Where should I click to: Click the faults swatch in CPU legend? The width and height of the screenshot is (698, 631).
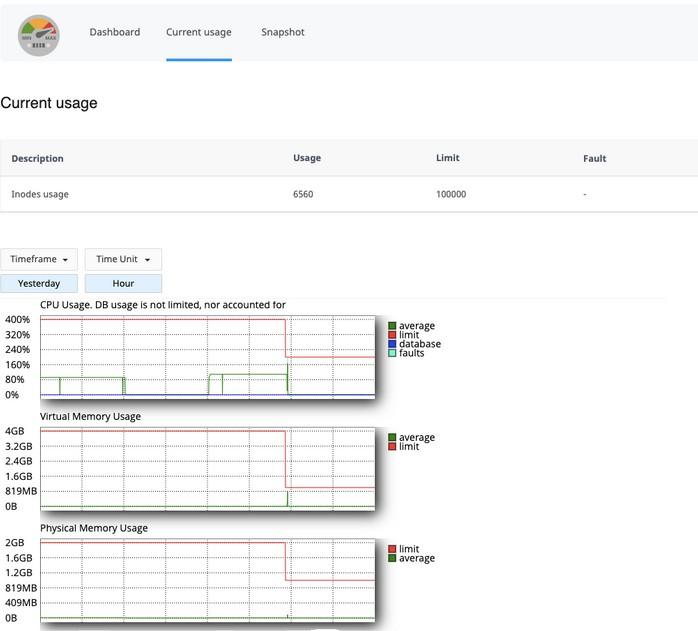point(392,353)
